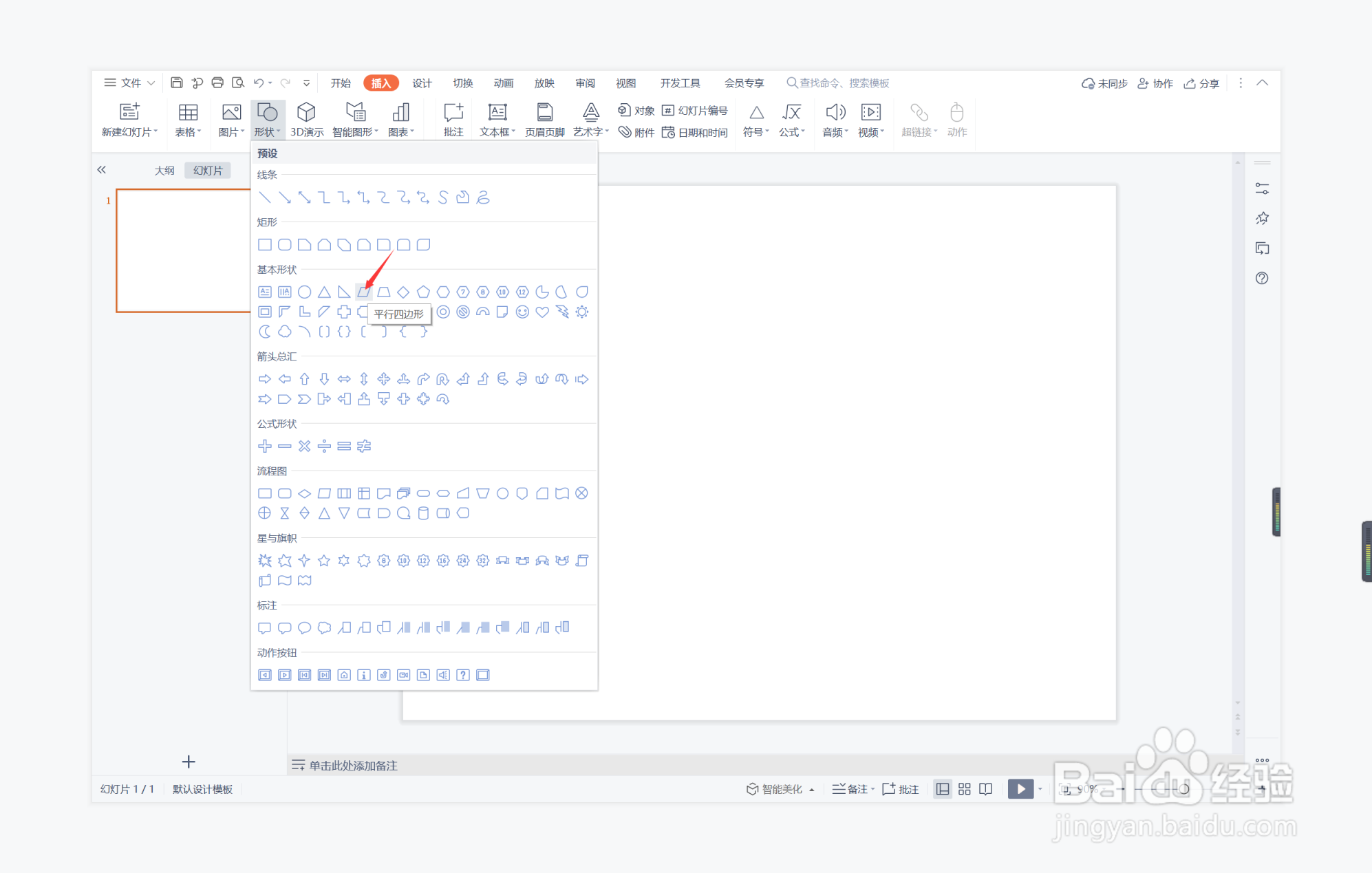Click 智能美化 in status bar
The image size is (1372, 873).
point(780,789)
